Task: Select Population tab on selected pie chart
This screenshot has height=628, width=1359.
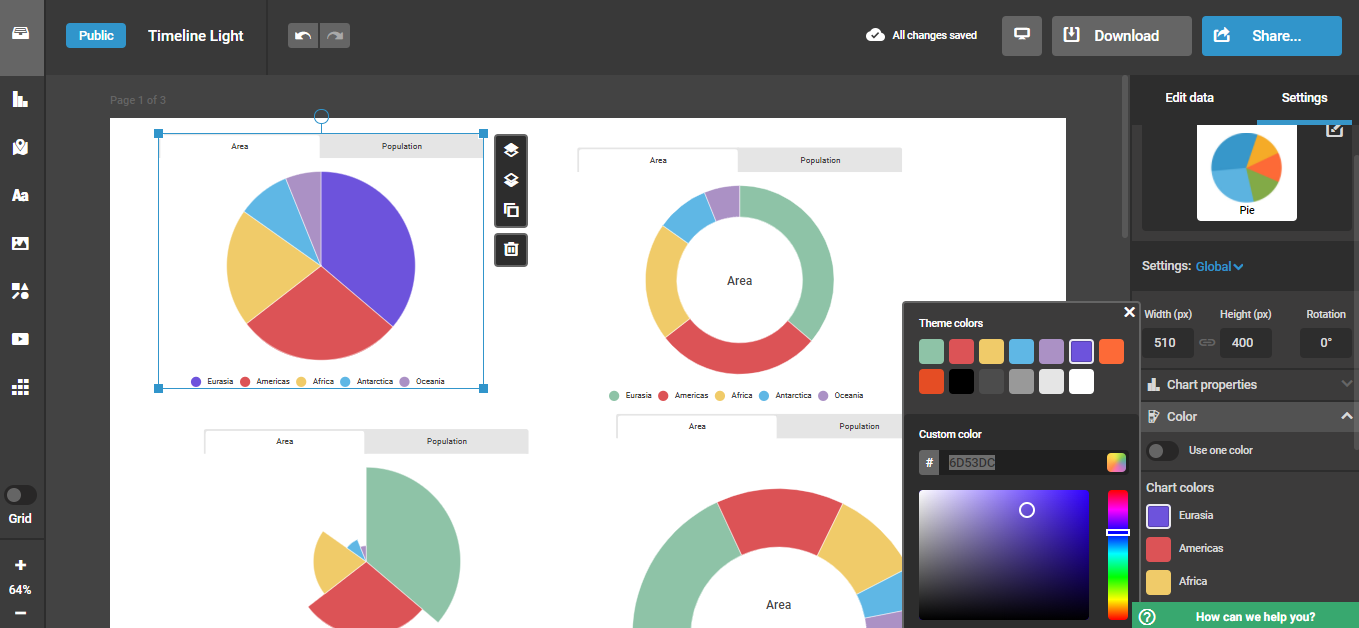Action: point(402,146)
